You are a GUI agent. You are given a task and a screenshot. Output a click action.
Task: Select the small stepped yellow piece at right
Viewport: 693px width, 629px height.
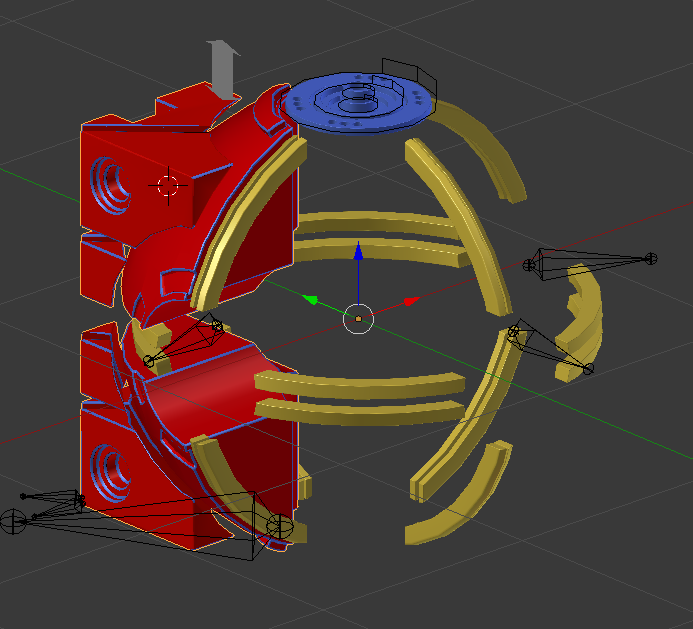579,323
